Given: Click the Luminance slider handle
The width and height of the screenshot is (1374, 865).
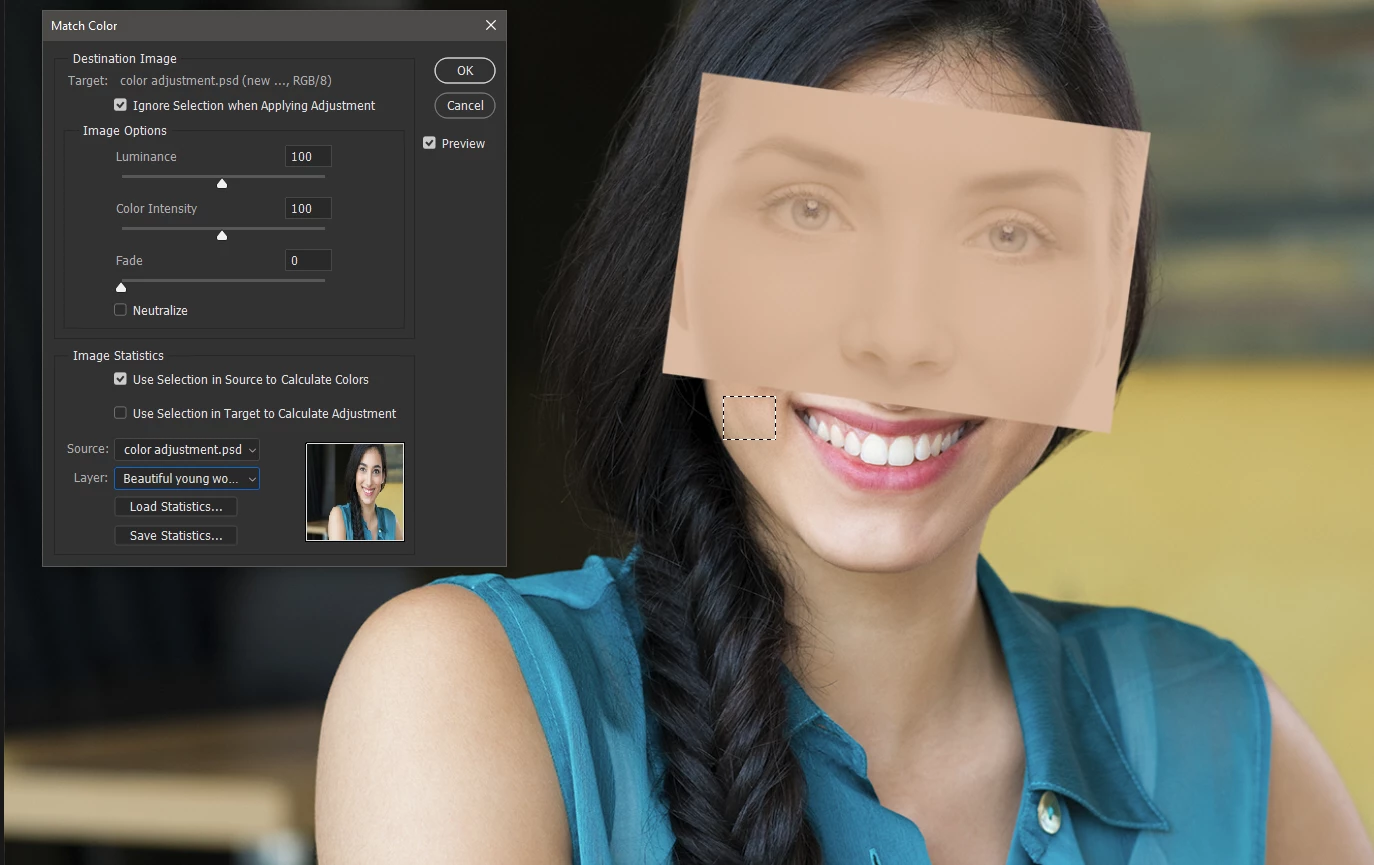Looking at the screenshot, I should coord(222,183).
